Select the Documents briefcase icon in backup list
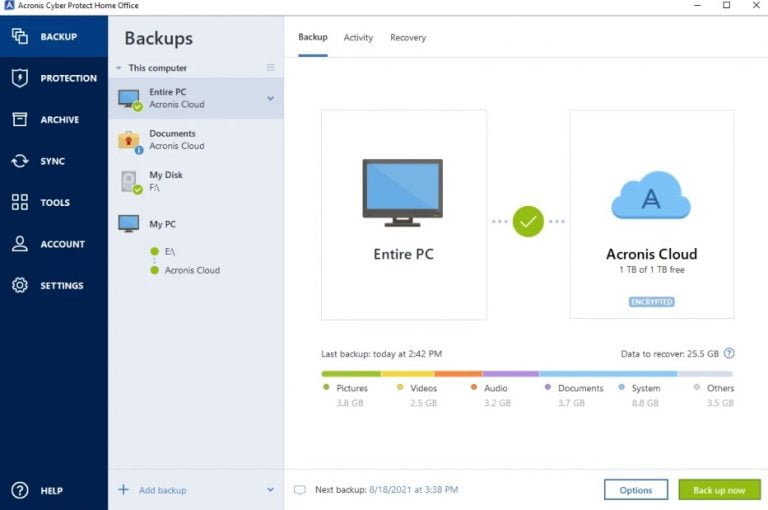The height and width of the screenshot is (510, 768). pos(130,142)
